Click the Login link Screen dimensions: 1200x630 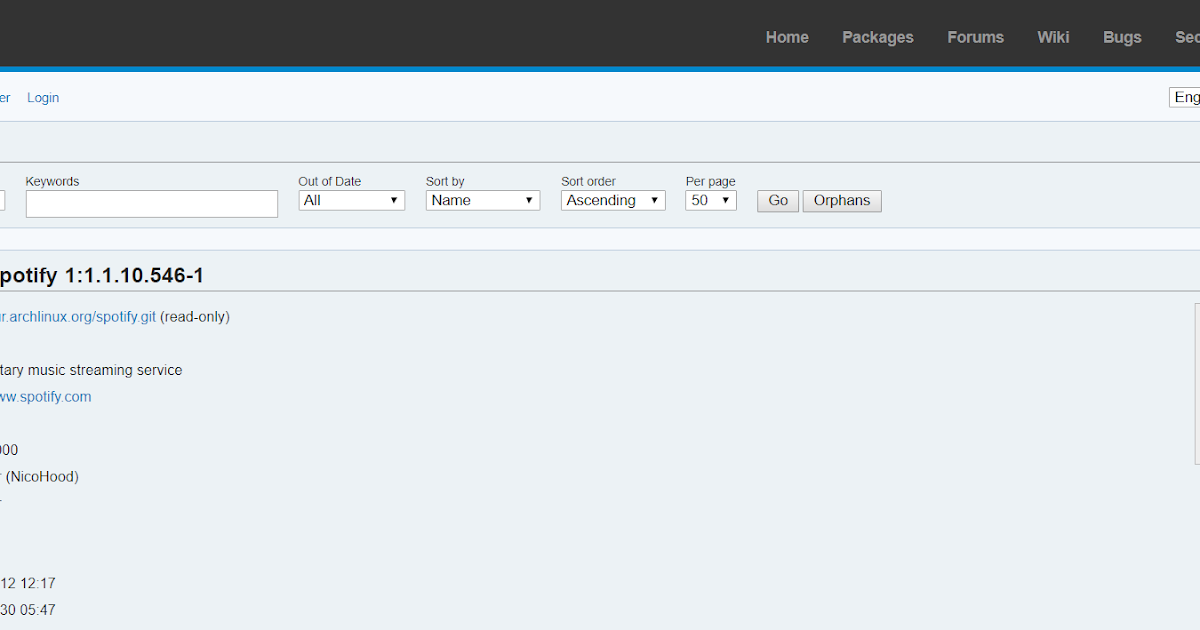[43, 97]
